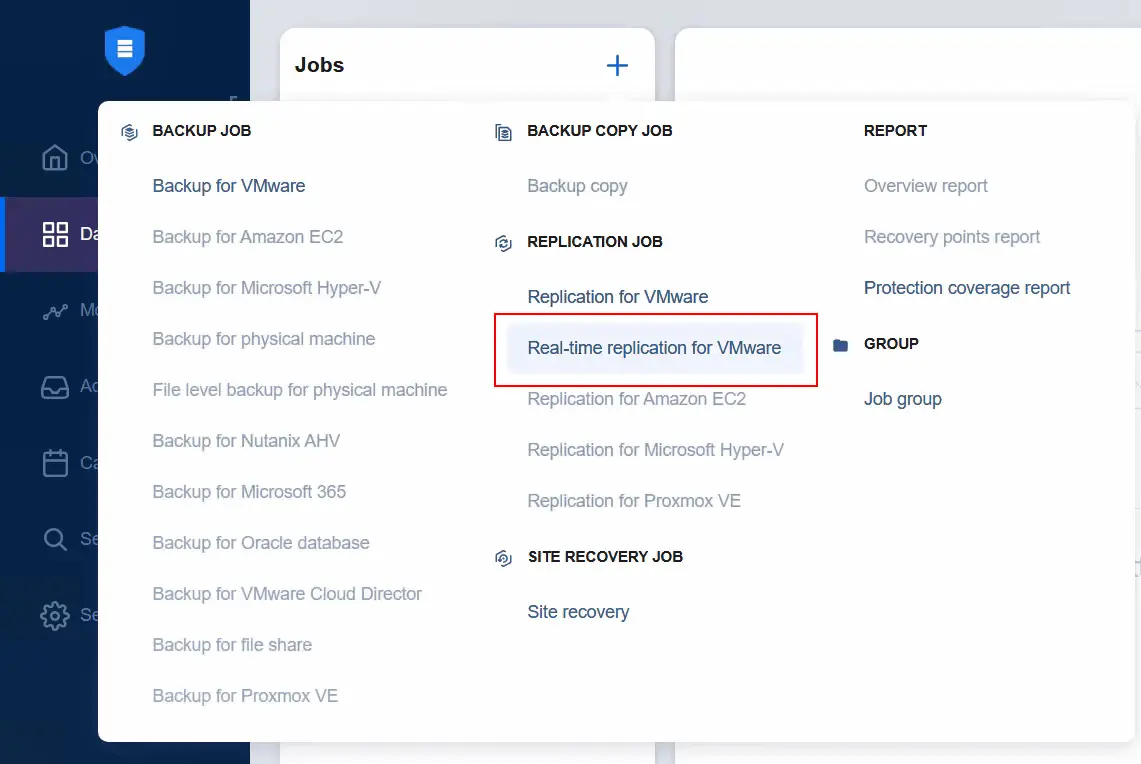The width and height of the screenshot is (1141, 764).
Task: Open the Site recovery job option
Action: [578, 611]
